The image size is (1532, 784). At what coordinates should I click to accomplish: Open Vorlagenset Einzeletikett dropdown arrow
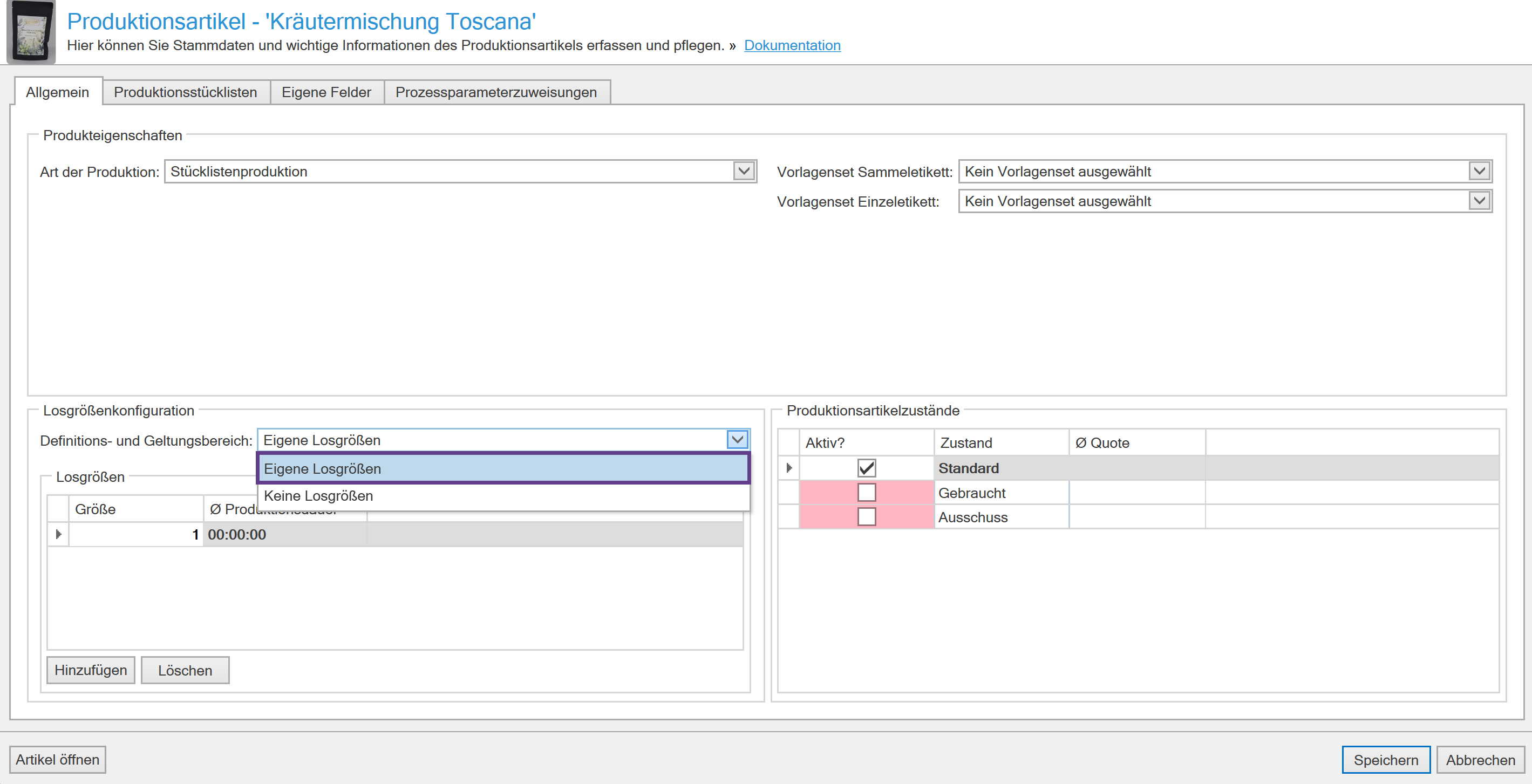coord(1479,201)
